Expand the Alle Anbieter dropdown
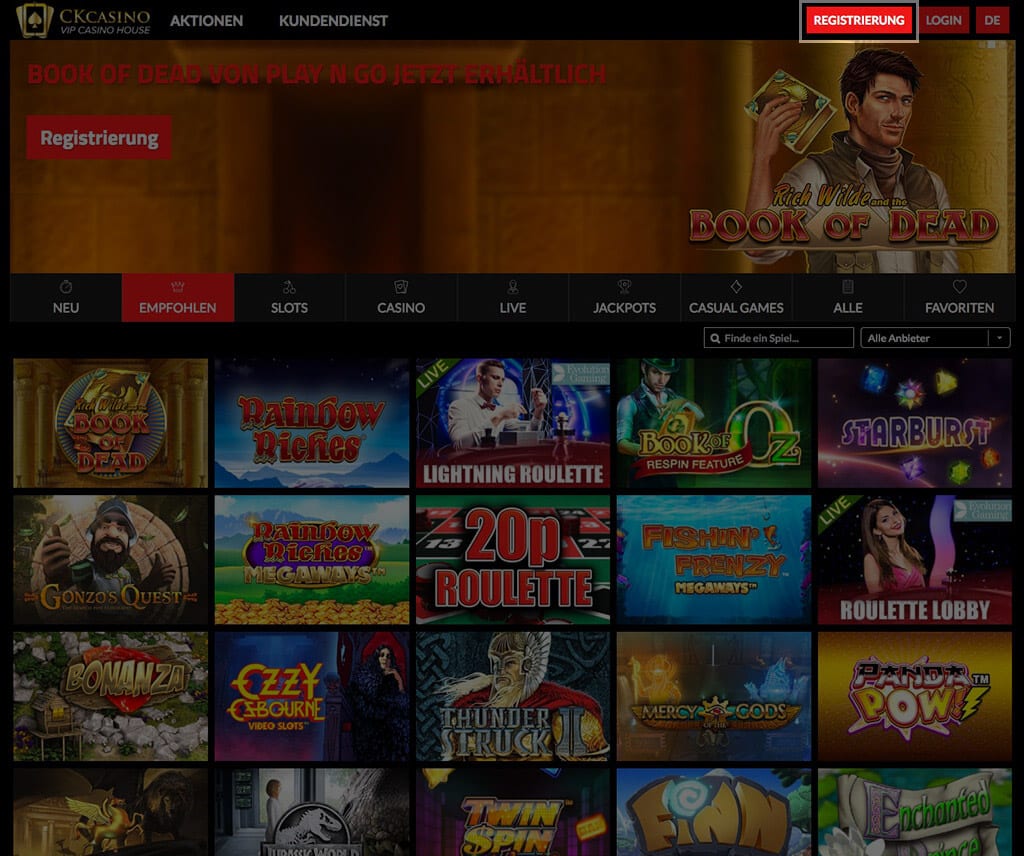This screenshot has height=856, width=1024. 935,338
